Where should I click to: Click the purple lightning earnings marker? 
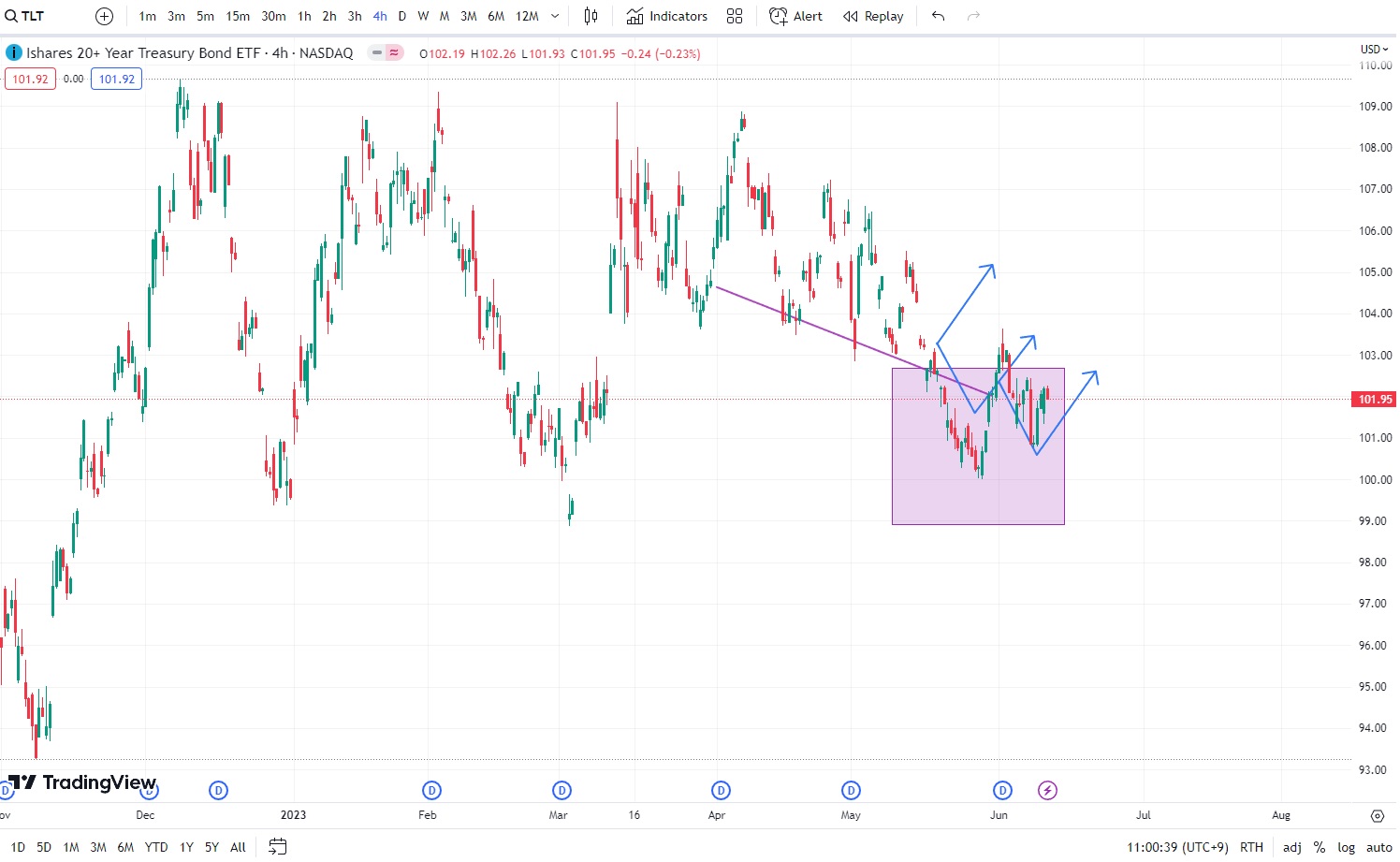click(x=1047, y=791)
